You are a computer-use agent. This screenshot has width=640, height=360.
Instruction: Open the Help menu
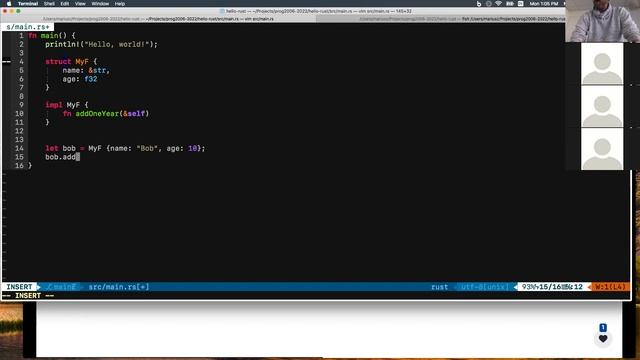tap(120, 4)
